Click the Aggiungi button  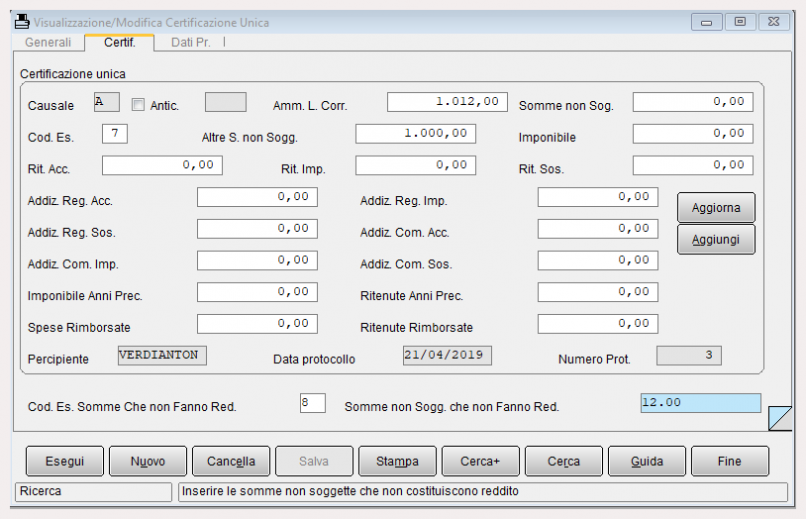pos(716,239)
